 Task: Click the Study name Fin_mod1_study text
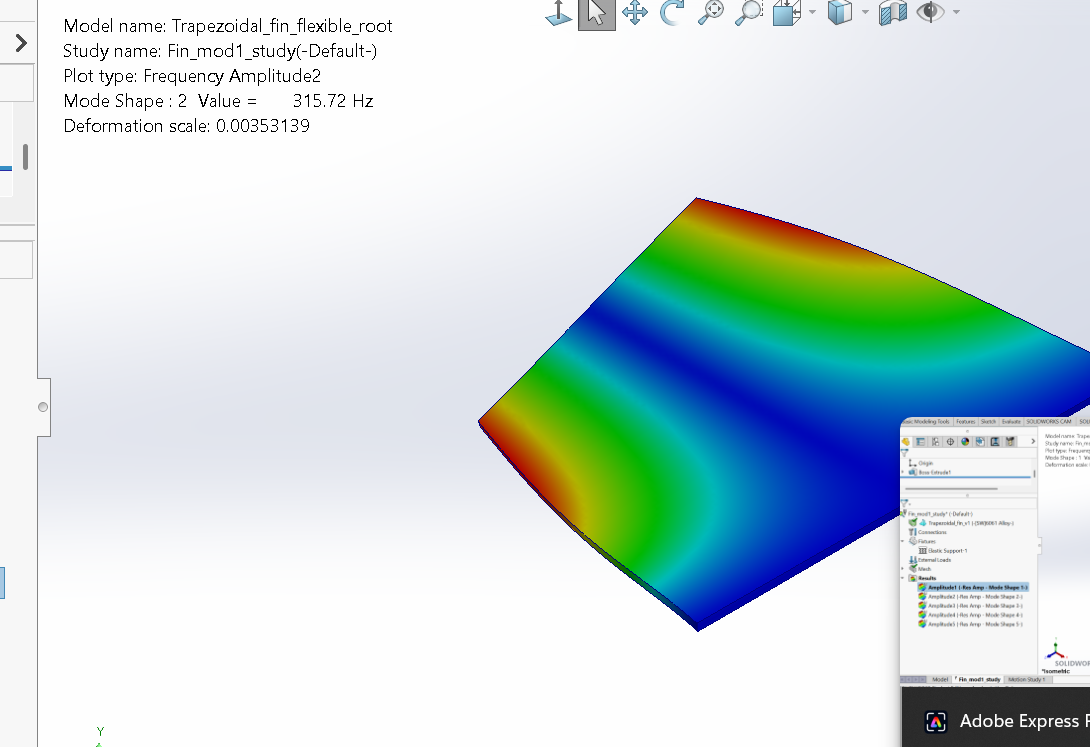click(220, 51)
